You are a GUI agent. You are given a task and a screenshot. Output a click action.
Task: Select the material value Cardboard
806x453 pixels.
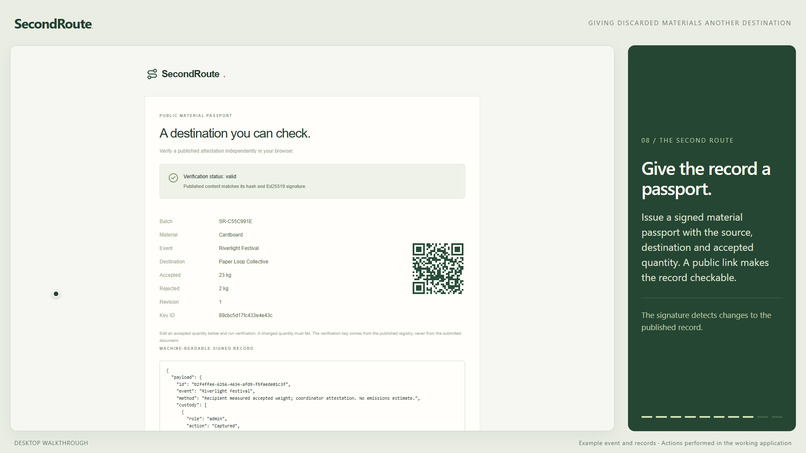[x=231, y=235]
